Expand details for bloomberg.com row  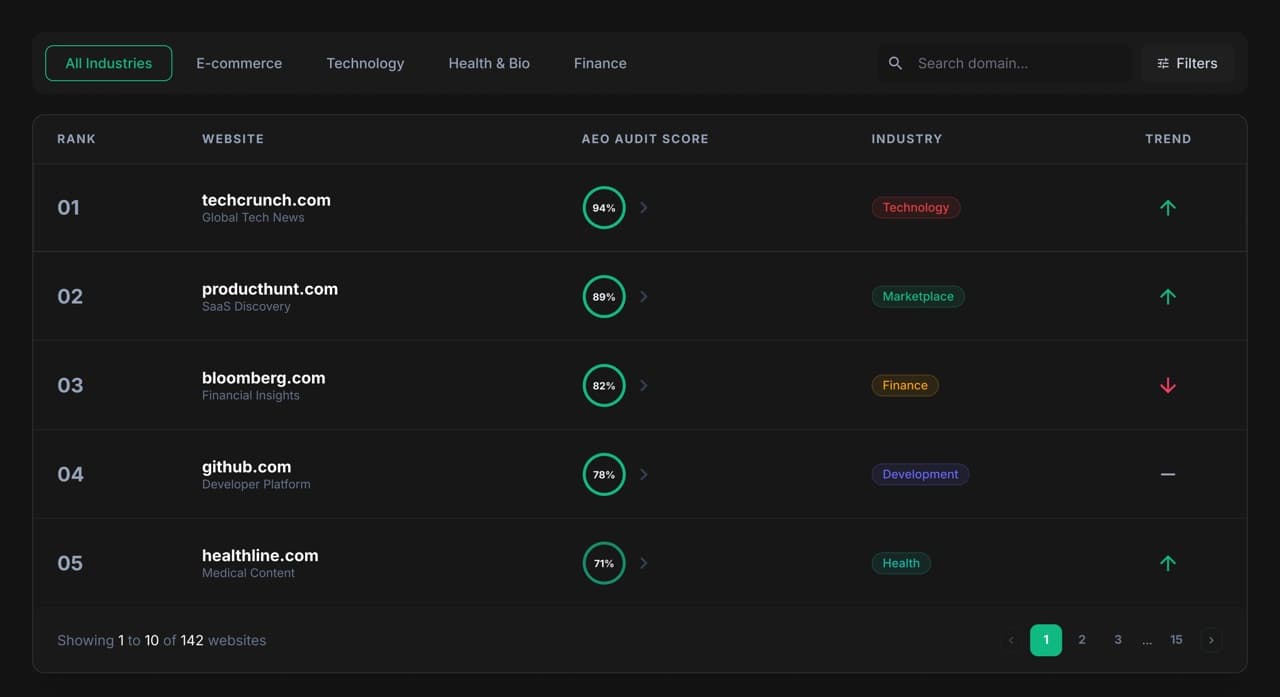pyautogui.click(x=643, y=385)
